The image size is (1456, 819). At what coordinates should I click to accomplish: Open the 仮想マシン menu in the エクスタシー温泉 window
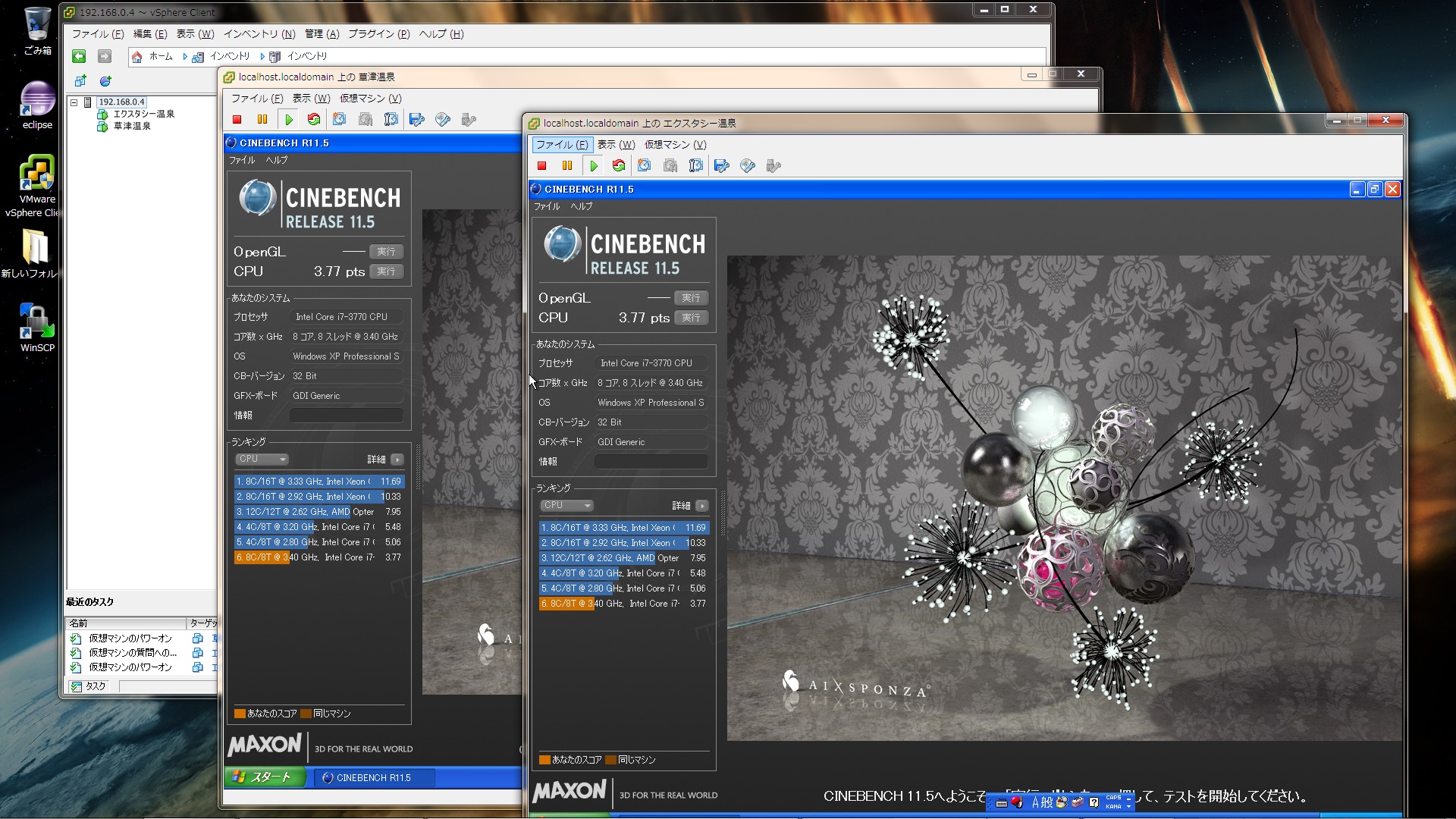click(675, 145)
